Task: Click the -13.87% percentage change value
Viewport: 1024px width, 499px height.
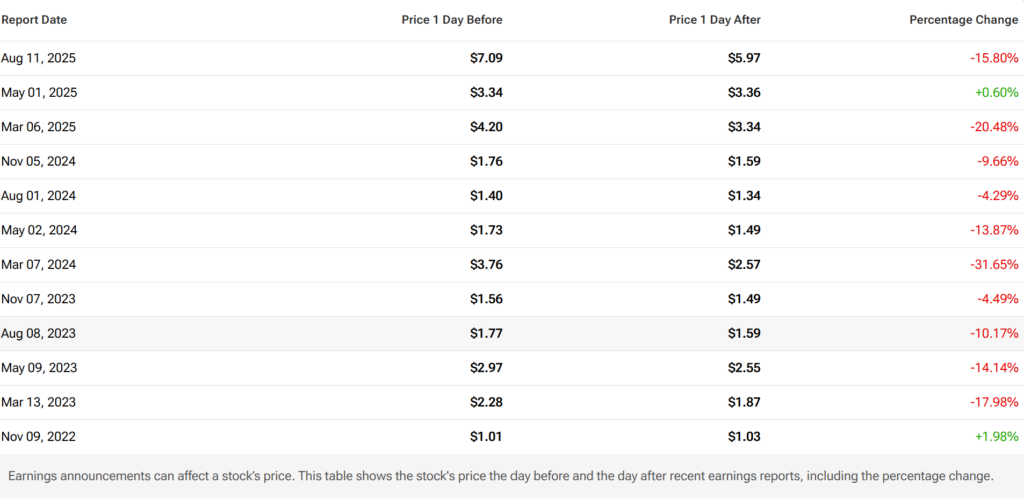Action: (994, 230)
